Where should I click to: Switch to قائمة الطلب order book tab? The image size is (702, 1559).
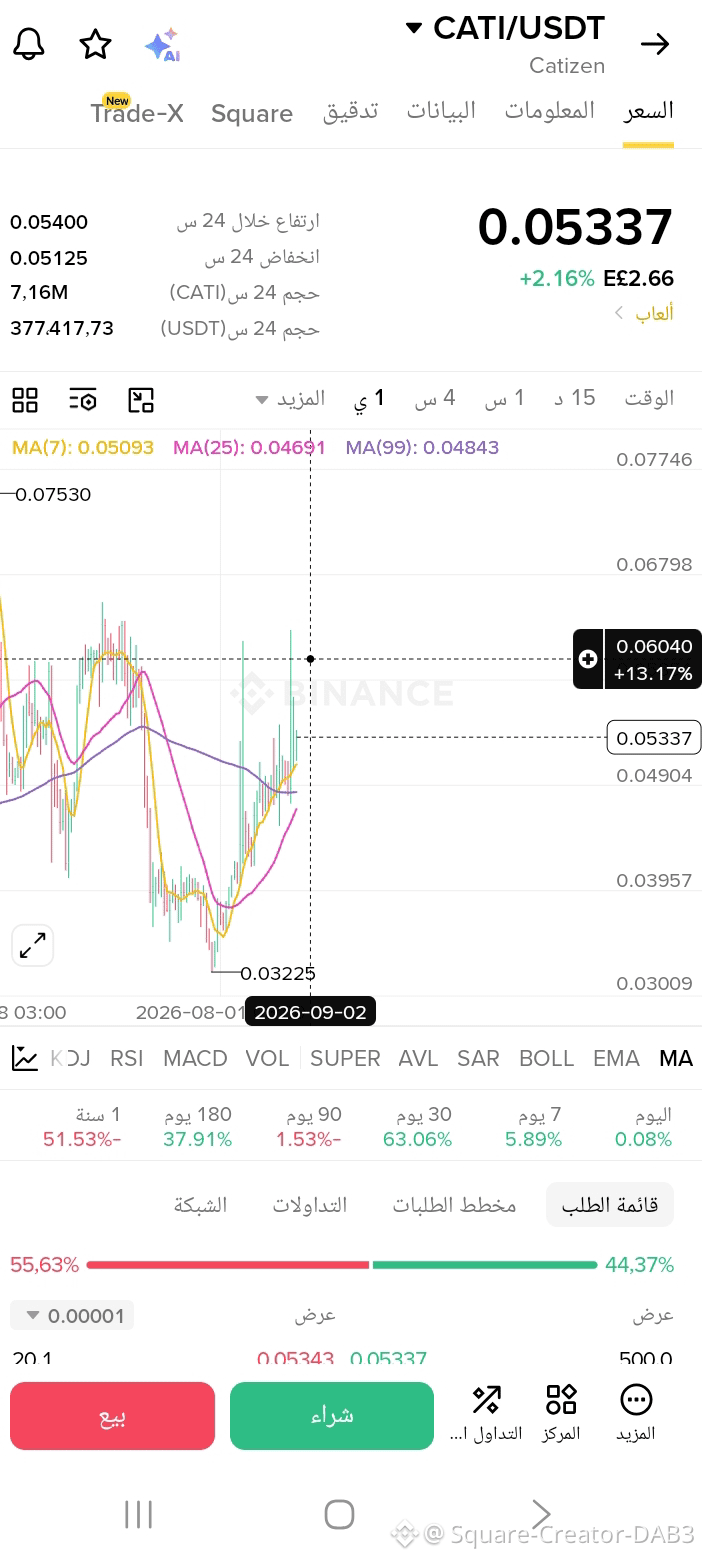[x=610, y=1205]
